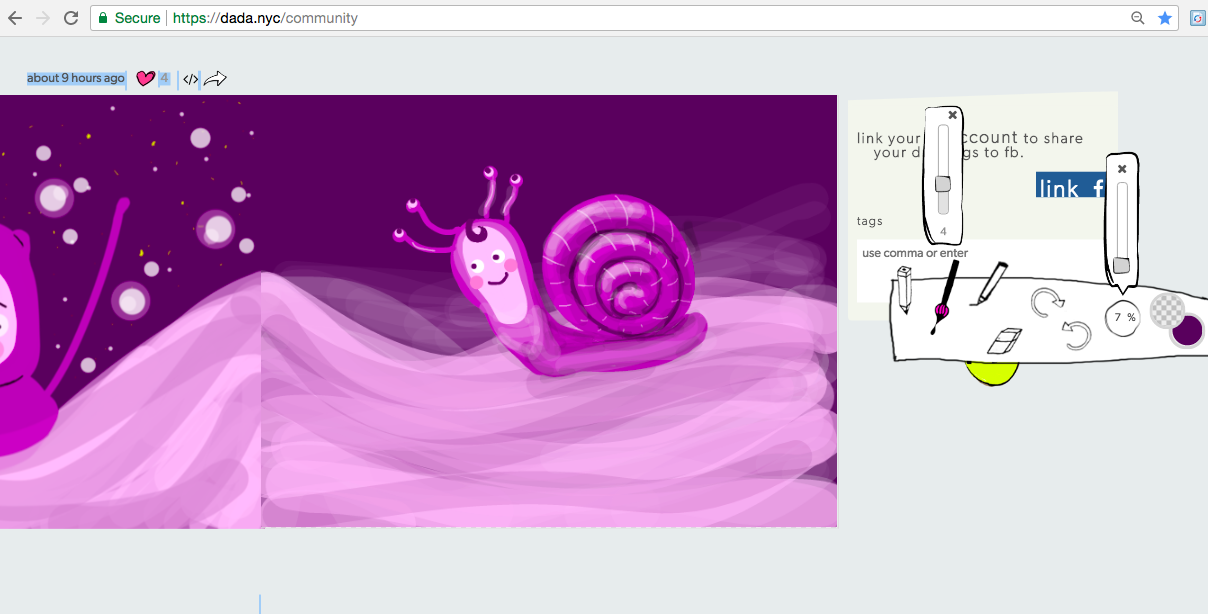
Task: Click the address bar URL
Action: click(265, 18)
